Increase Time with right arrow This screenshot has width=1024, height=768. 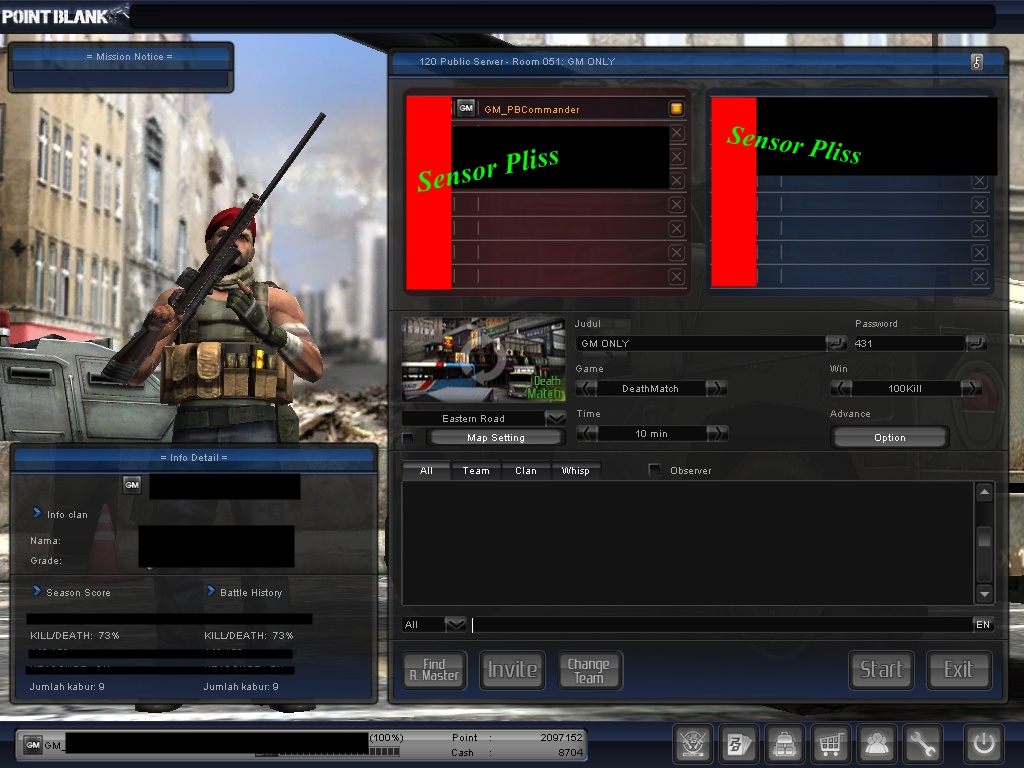click(716, 434)
